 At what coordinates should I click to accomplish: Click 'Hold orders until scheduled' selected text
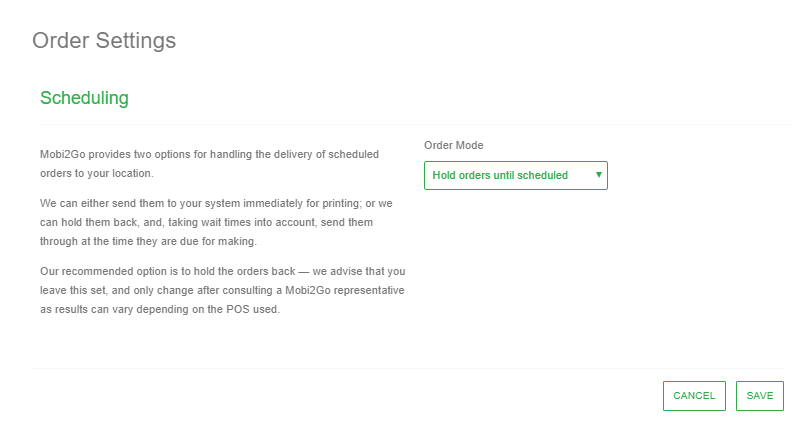[x=500, y=175]
